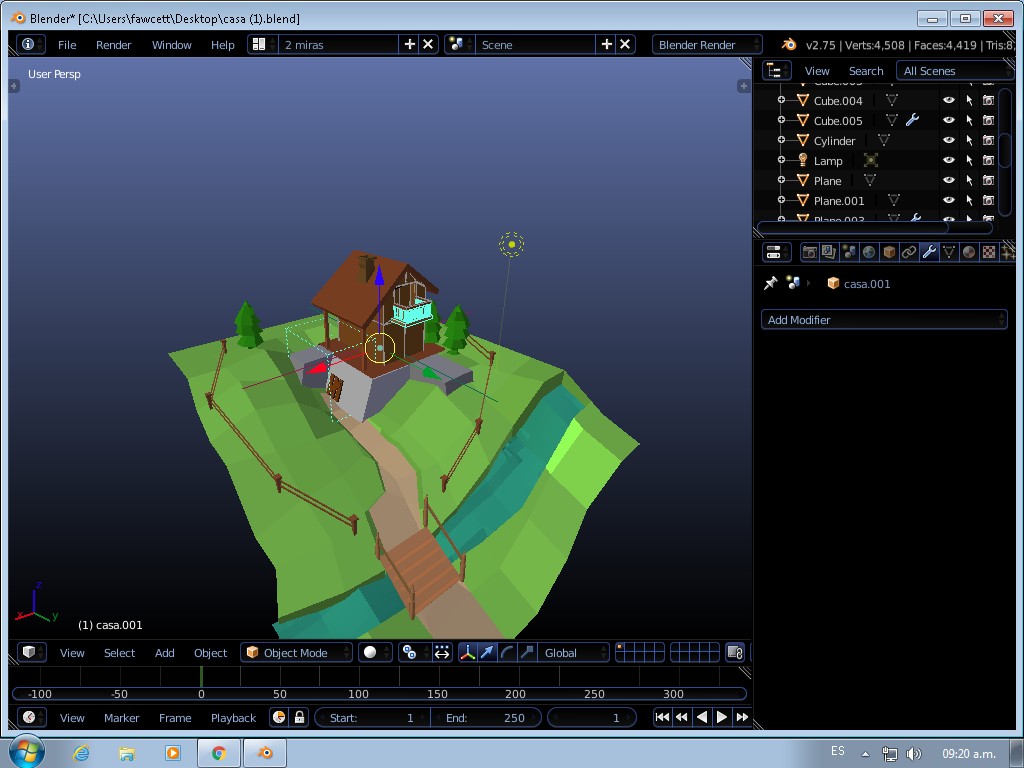Open the Add Modifier dropdown
Screen dimensions: 1024x768
tap(884, 319)
